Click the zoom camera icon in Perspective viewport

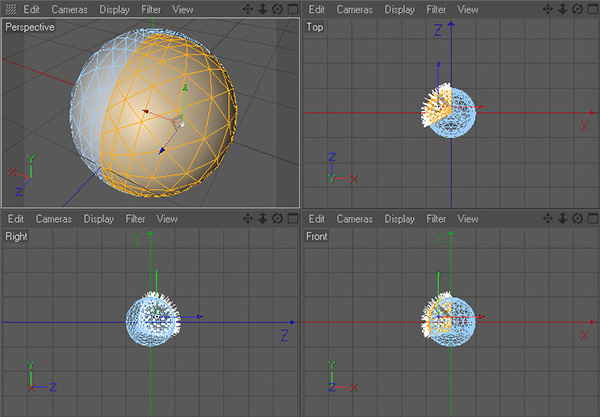pos(263,9)
